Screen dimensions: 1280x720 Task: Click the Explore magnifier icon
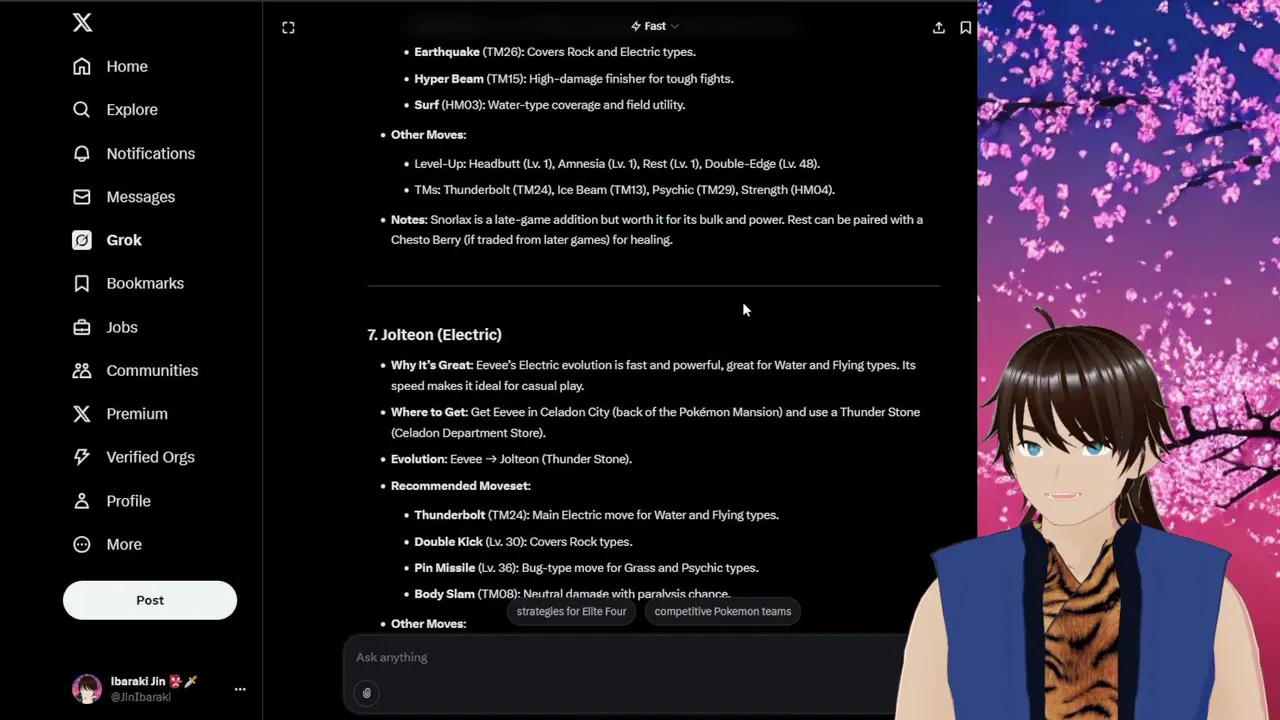pos(82,110)
